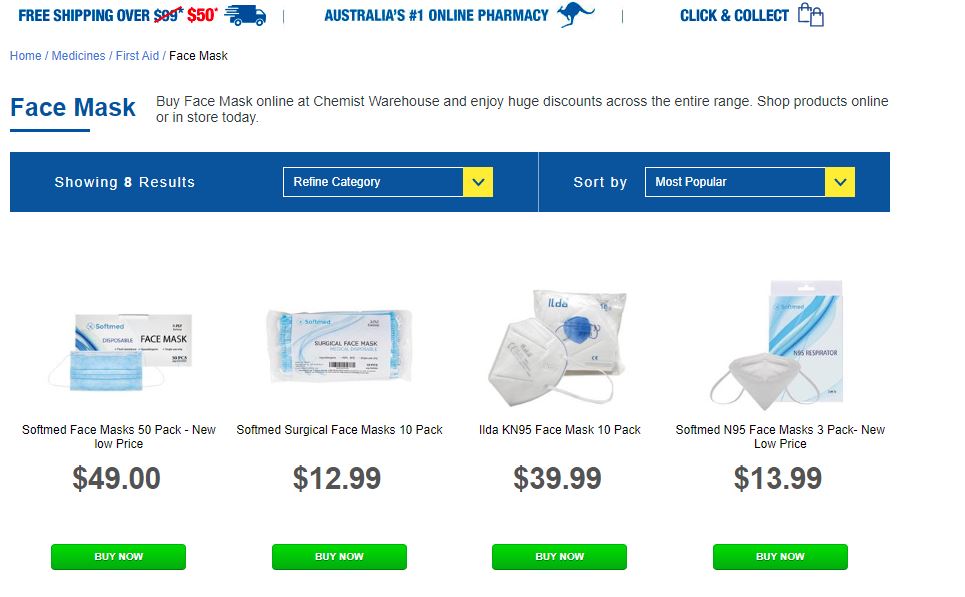965x597 pixels.
Task: Expand sorting options via the yellow chevron
Action: 840,181
